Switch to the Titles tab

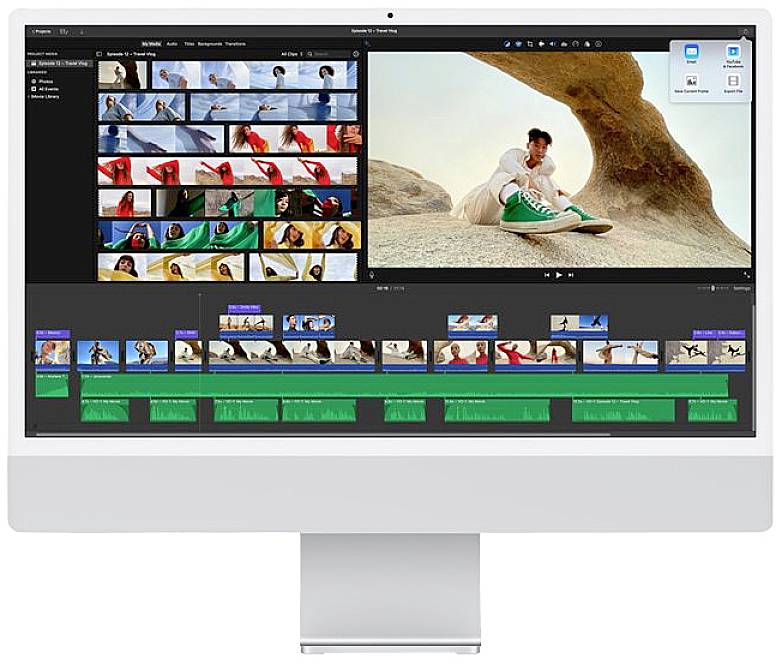pos(189,44)
